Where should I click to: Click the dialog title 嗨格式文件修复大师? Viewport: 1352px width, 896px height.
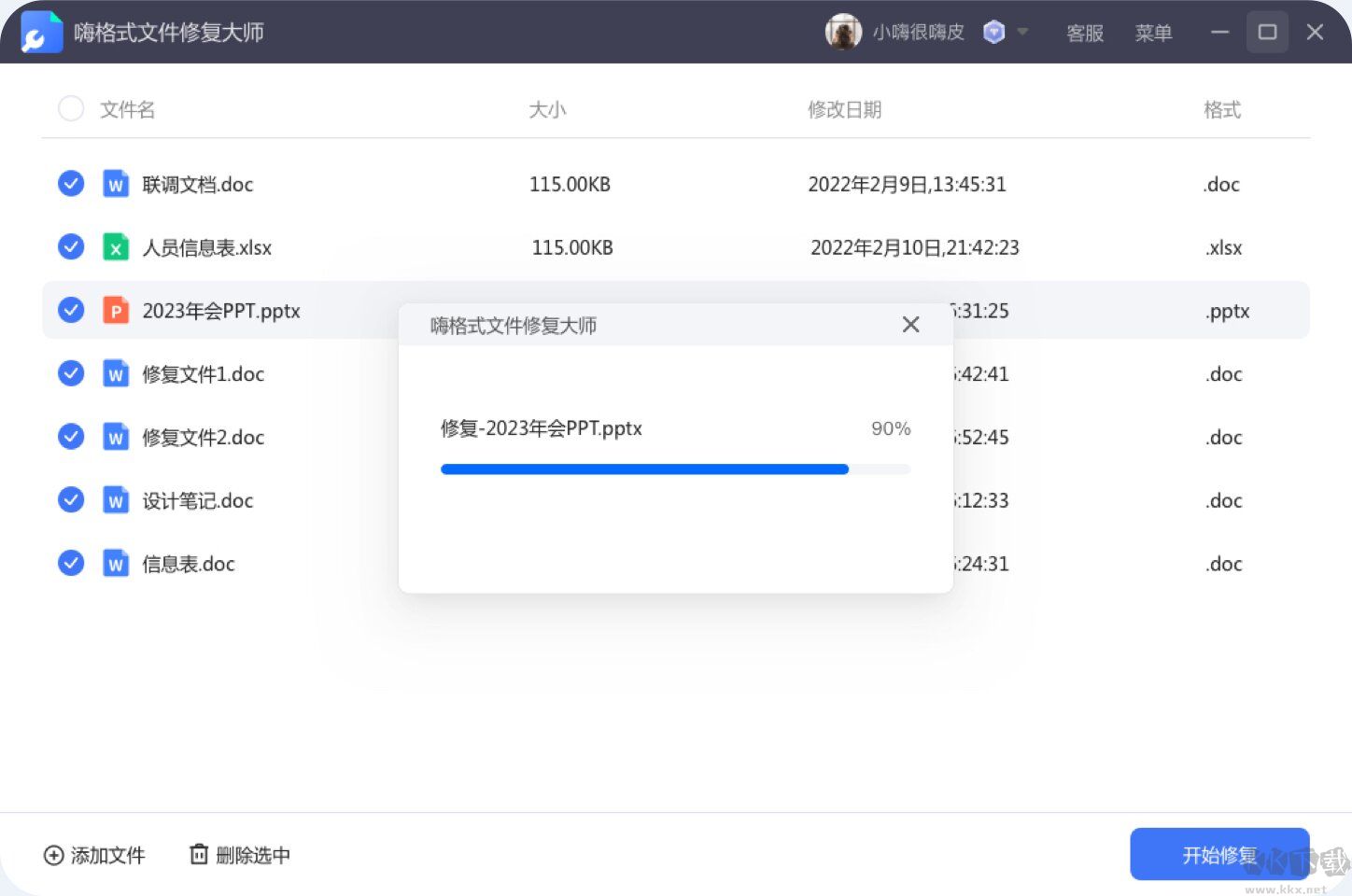tap(514, 326)
